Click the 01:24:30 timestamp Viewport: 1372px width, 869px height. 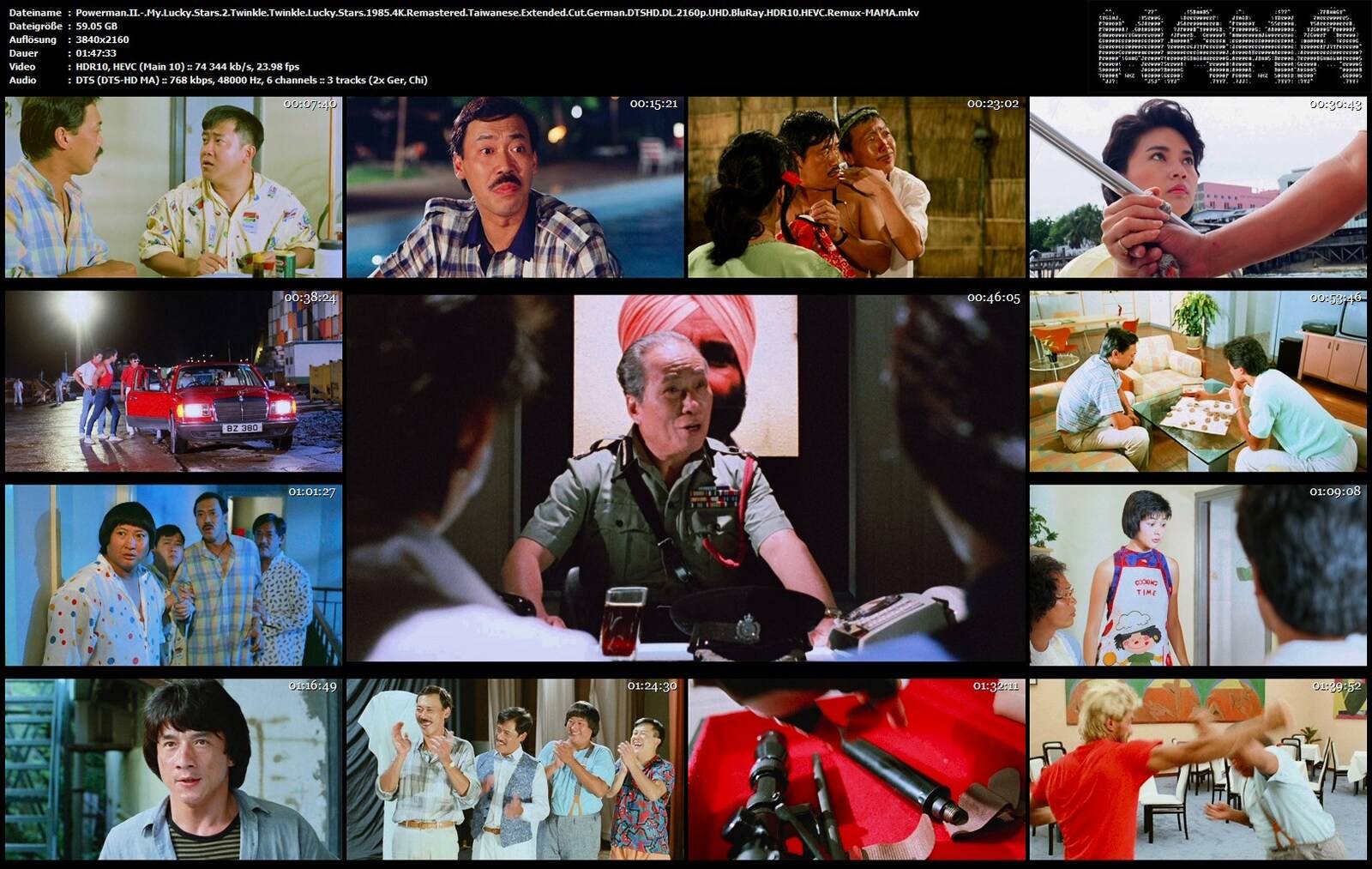[652, 686]
